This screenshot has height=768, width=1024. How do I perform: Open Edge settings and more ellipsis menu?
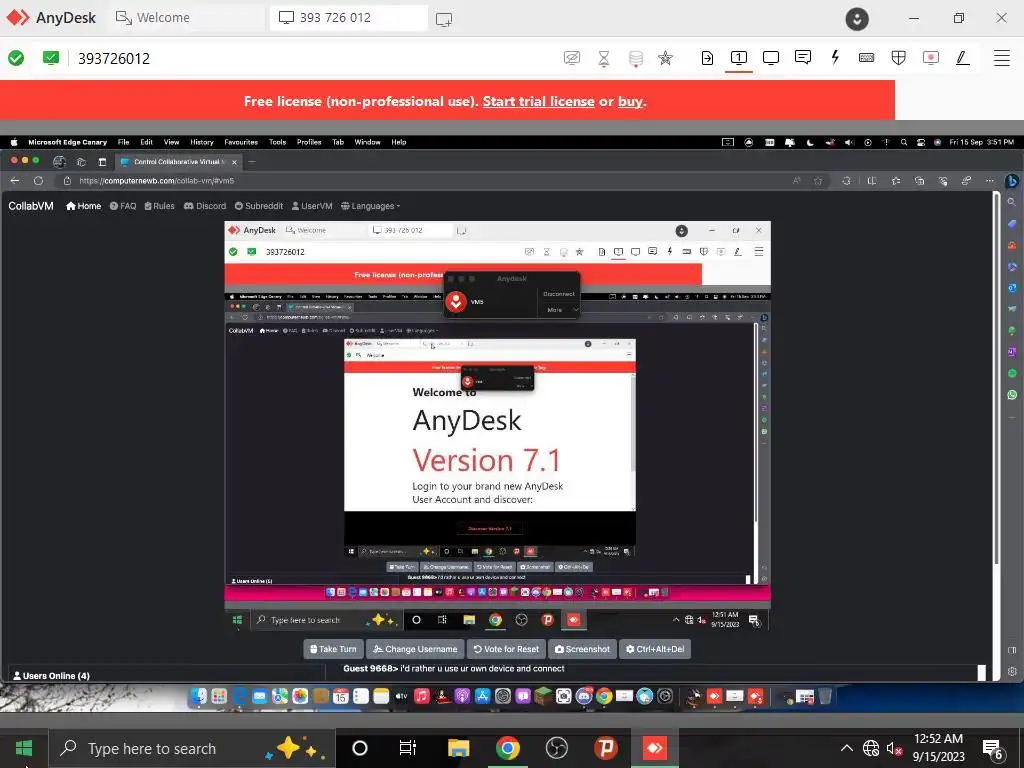coord(990,181)
